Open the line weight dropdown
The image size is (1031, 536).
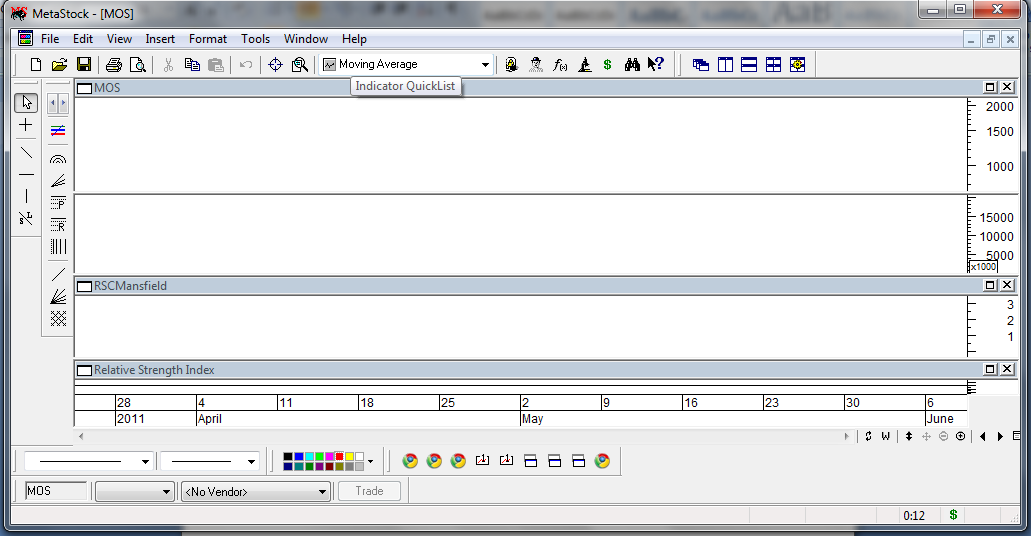[251, 462]
